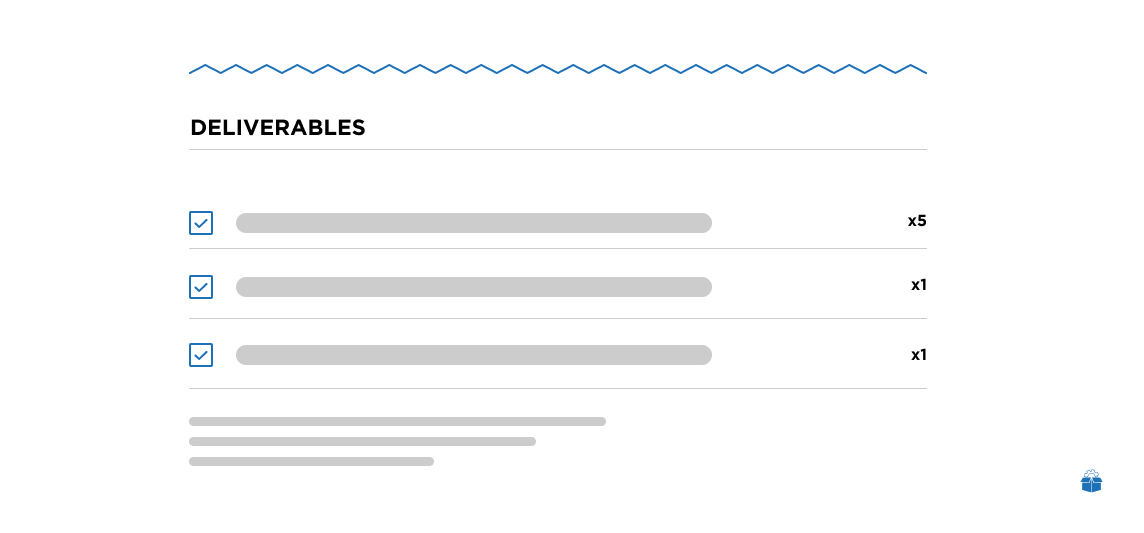Select the x1 quantity in the bottom row
1144x533 pixels.
(919, 355)
